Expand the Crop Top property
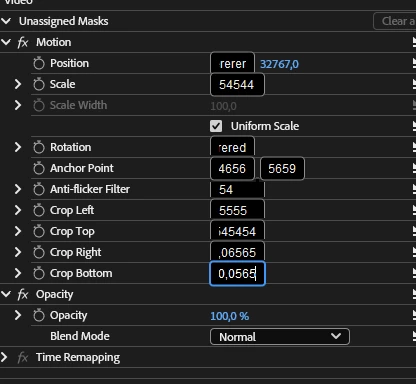This screenshot has width=416, height=384. coord(18,231)
